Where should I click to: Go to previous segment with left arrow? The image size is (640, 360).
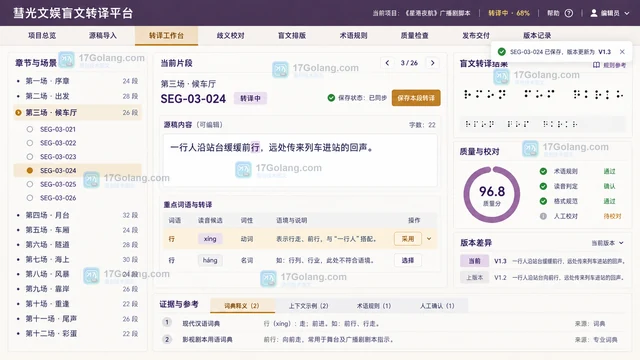387,63
